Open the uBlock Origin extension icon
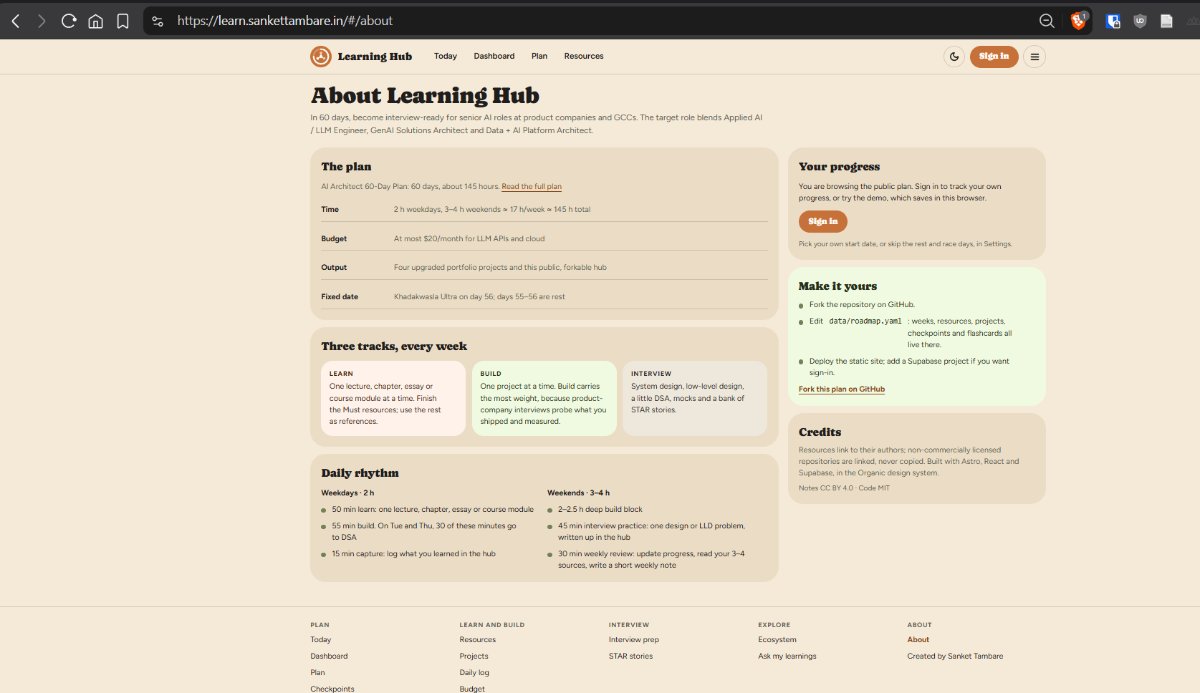Image resolution: width=1200 pixels, height=693 pixels. (1140, 20)
